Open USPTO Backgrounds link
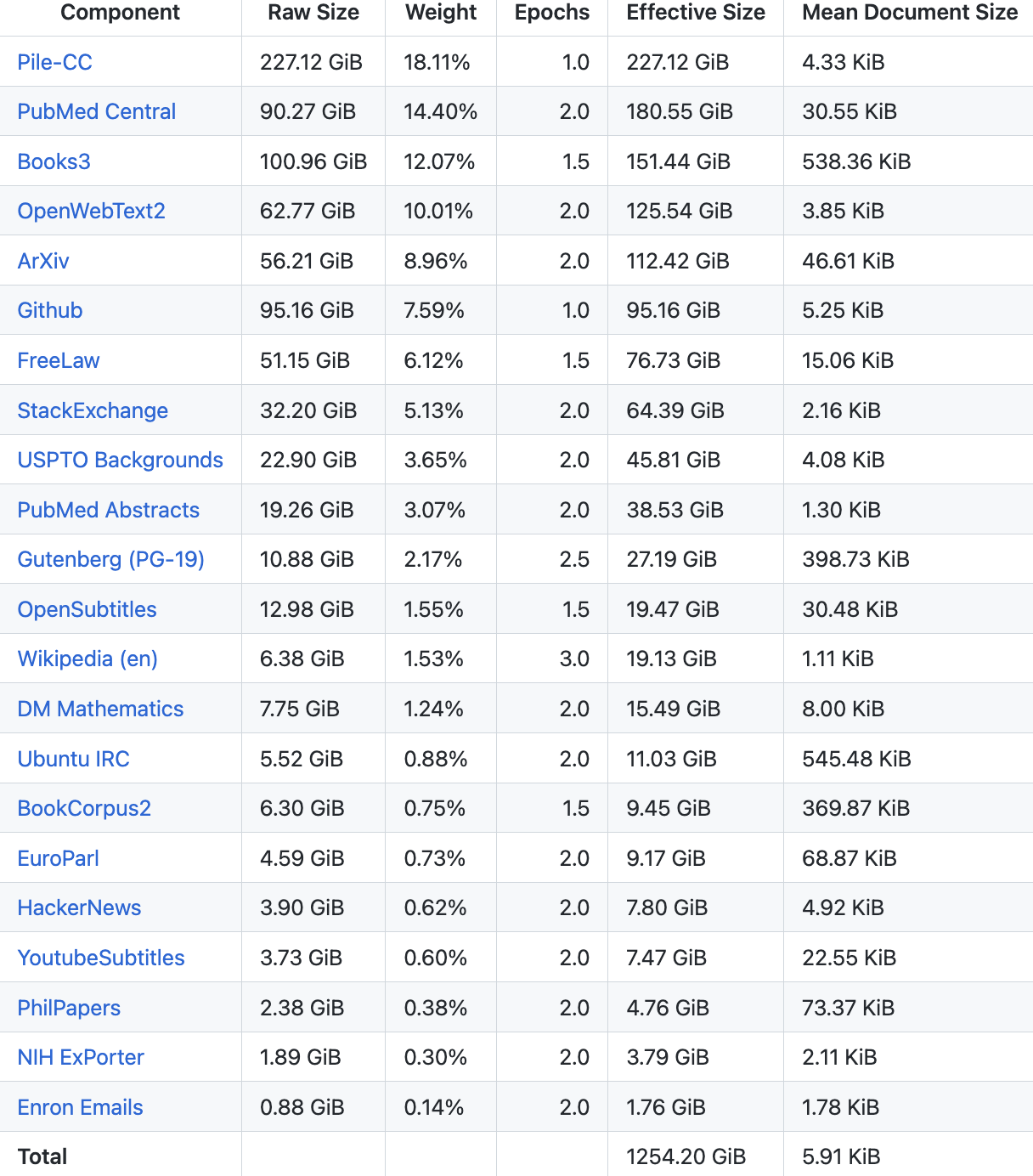Image resolution: width=1033 pixels, height=1176 pixels. (121, 460)
